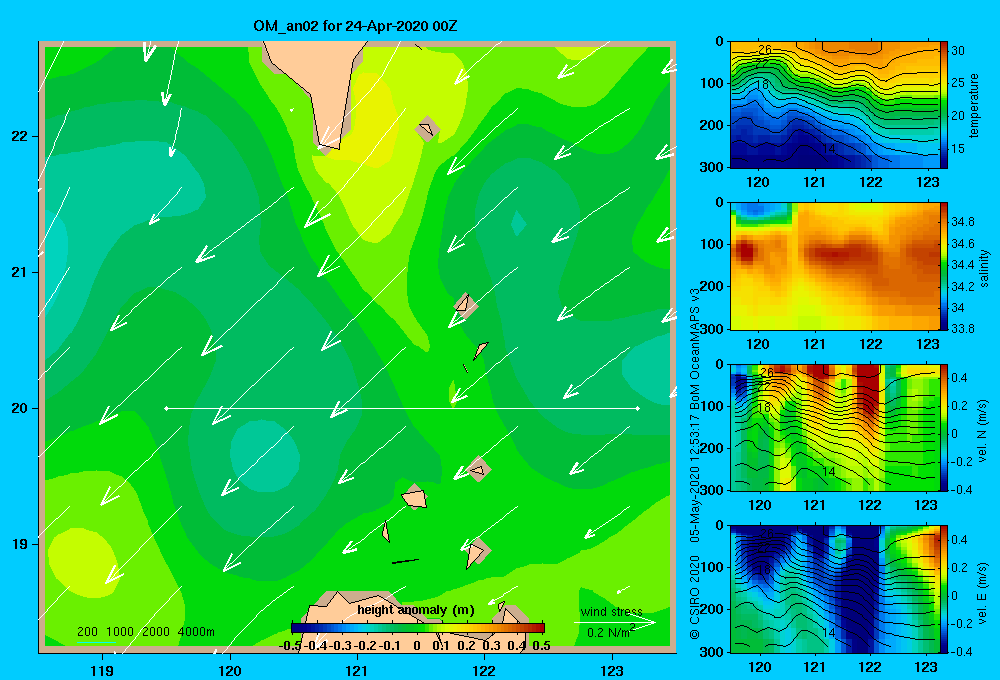Click longitude label 120 on the main map
The width and height of the screenshot is (1000, 680).
click(x=230, y=671)
